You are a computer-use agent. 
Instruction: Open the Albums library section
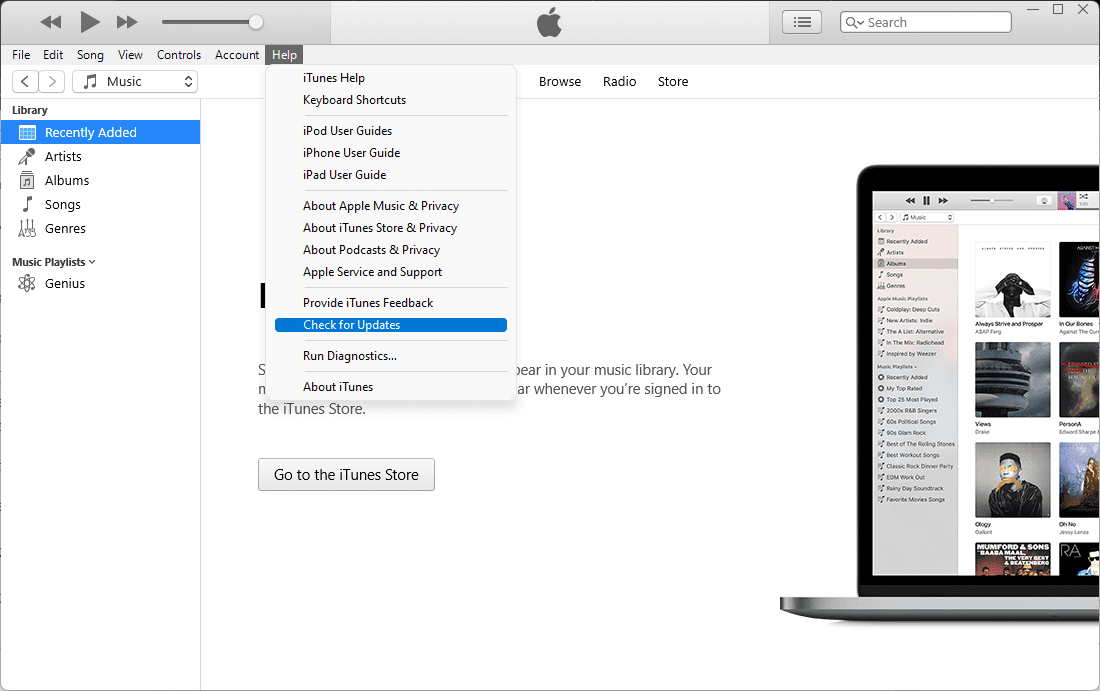coord(67,180)
